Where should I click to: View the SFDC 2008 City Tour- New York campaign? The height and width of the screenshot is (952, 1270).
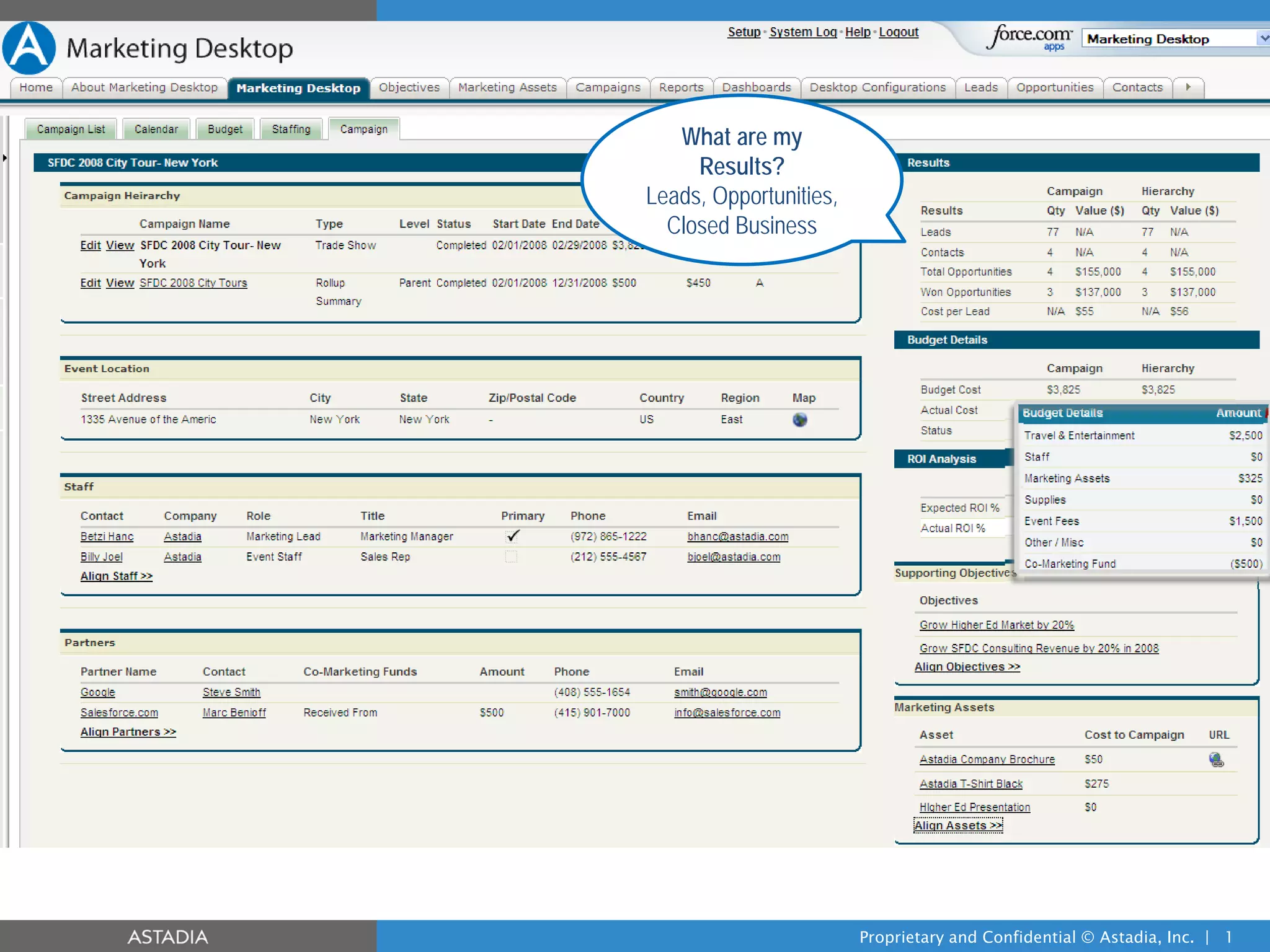[120, 245]
